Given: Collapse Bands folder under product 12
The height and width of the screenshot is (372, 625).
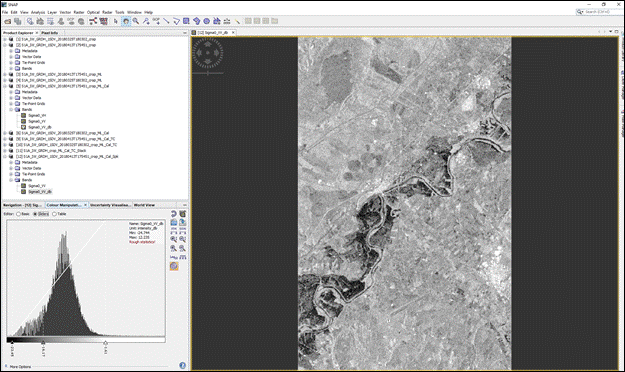Looking at the screenshot, I should coord(11,180).
